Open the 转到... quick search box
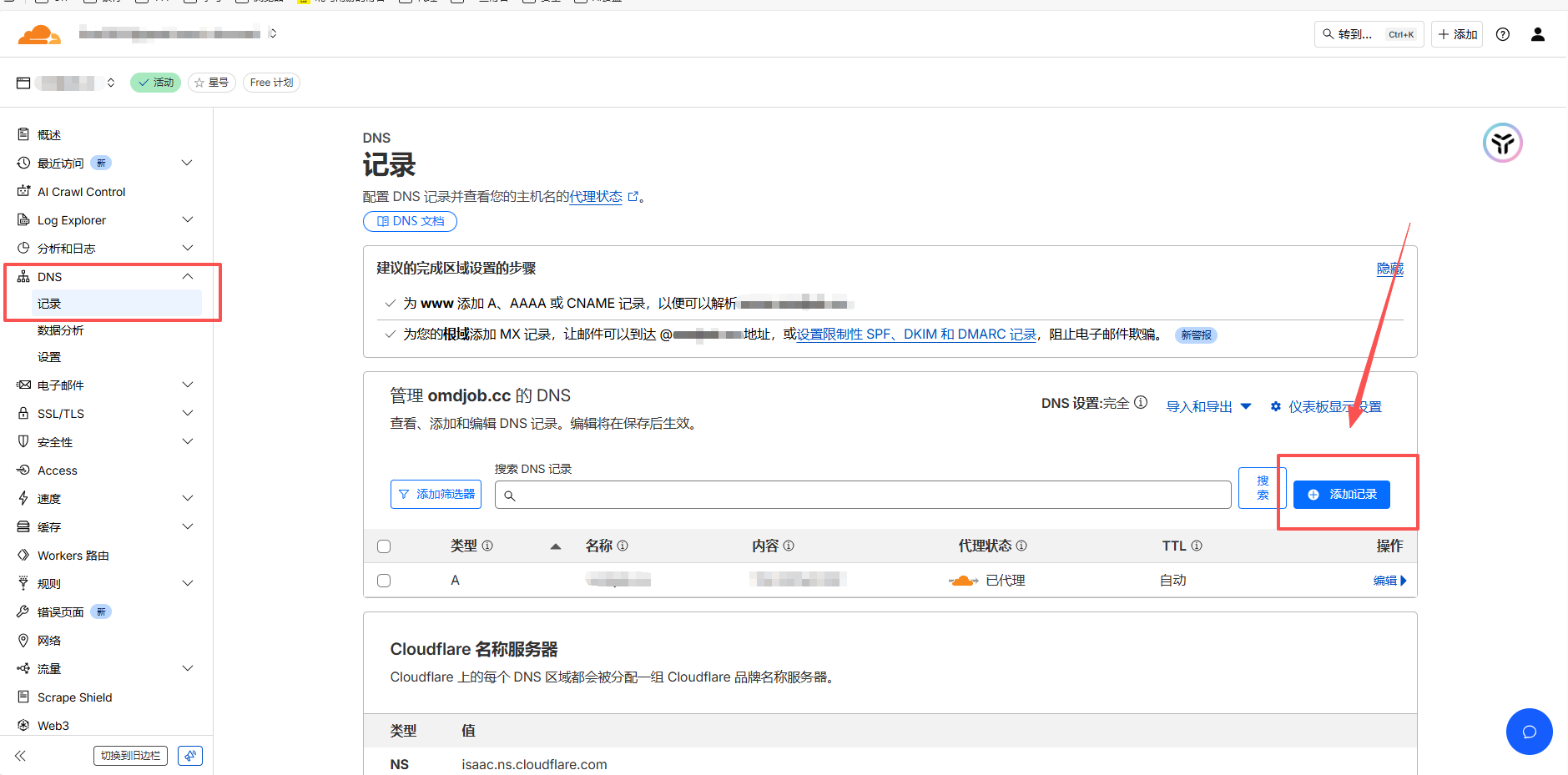Viewport: 1568px width, 775px height. click(1369, 34)
